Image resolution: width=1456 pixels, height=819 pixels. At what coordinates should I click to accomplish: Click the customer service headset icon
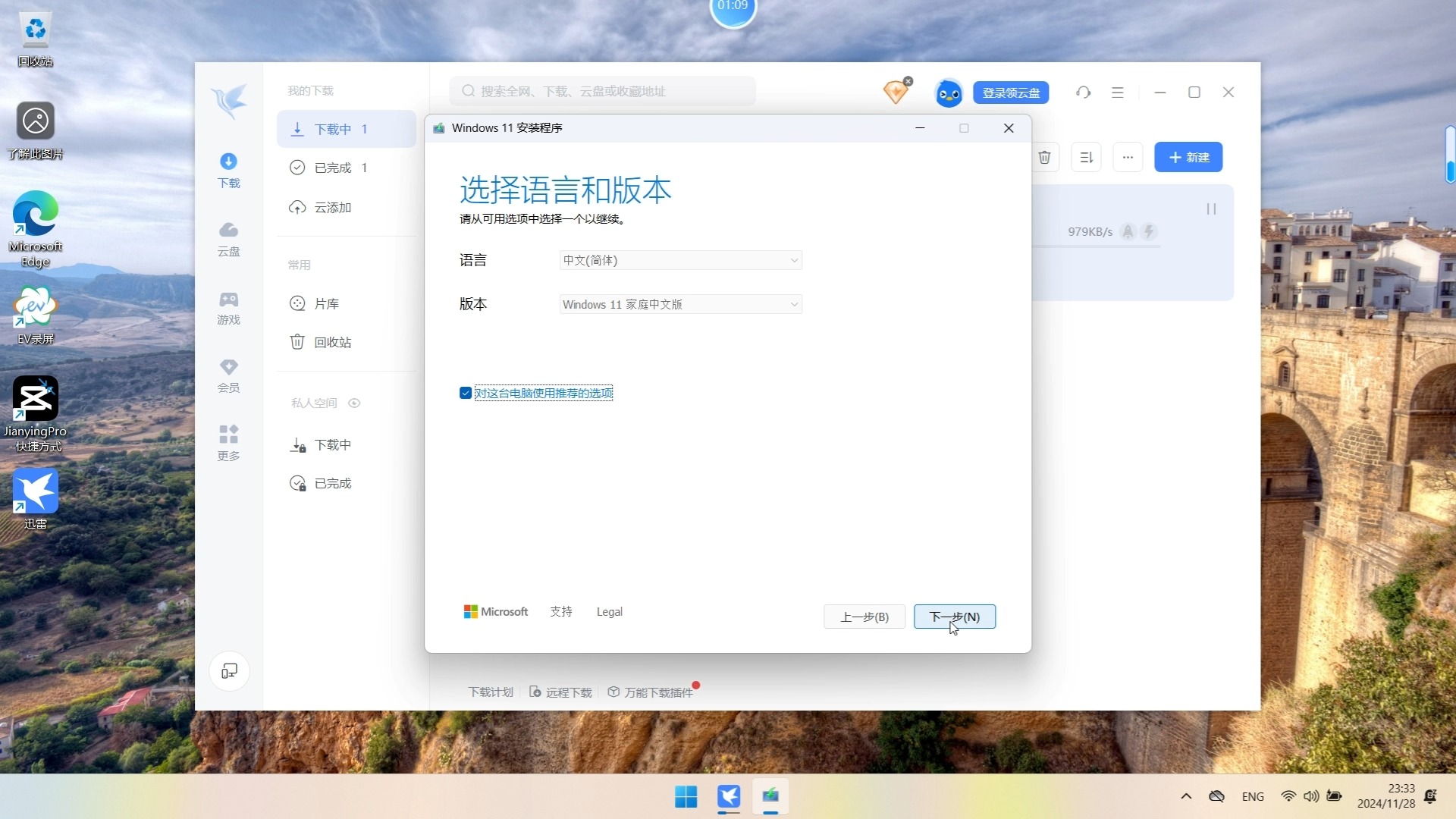coord(1083,93)
